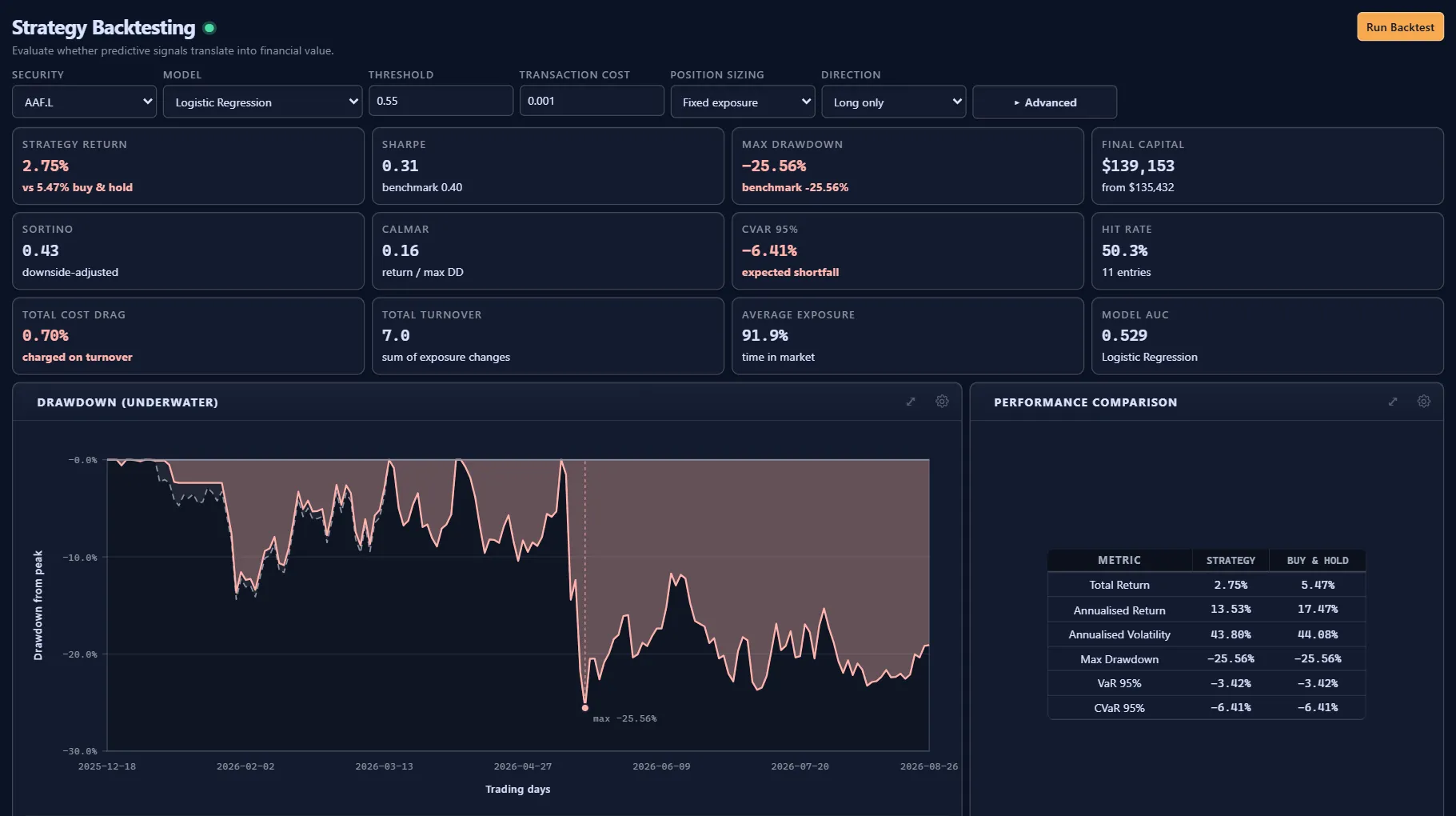Select the Average Exposure 91.9% value
The height and width of the screenshot is (816, 1456).
point(764,335)
